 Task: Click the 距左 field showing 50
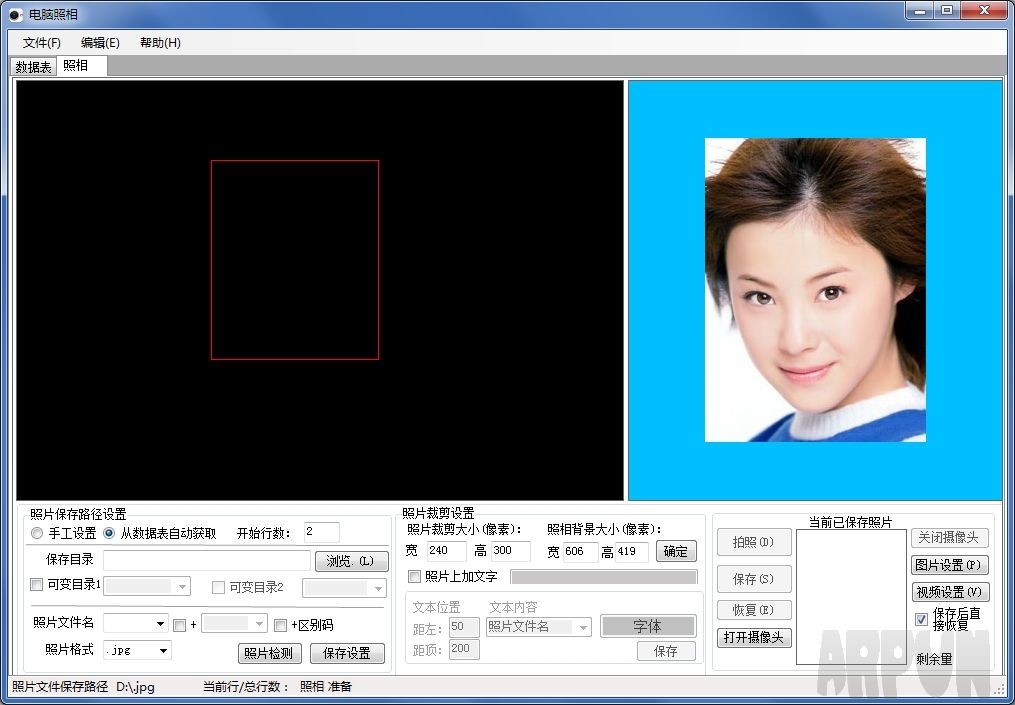click(464, 627)
